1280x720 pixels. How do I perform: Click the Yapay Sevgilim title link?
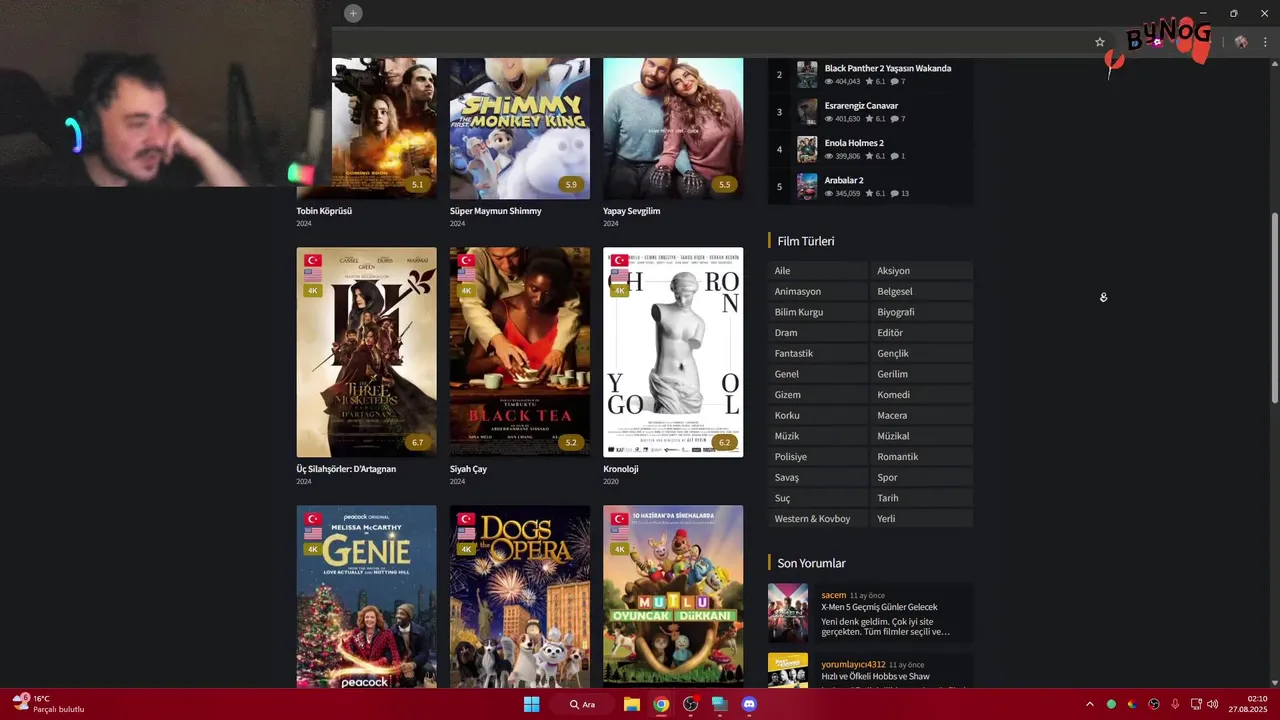click(631, 211)
